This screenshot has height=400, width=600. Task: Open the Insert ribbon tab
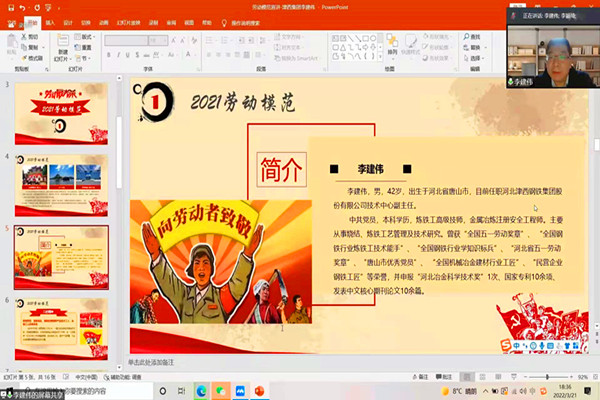tap(50, 20)
